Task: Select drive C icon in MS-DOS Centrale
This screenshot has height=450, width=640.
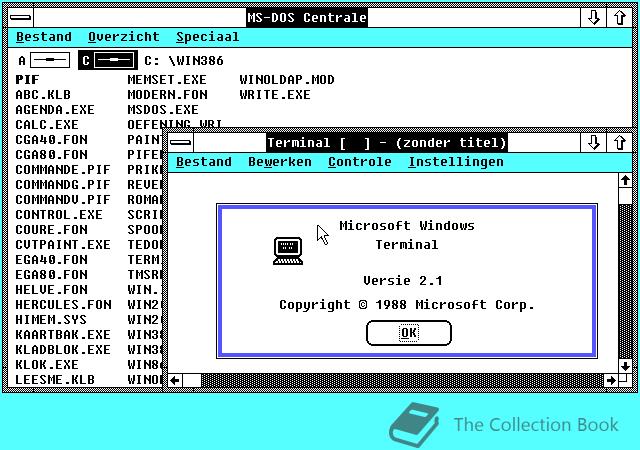Action: [x=108, y=60]
